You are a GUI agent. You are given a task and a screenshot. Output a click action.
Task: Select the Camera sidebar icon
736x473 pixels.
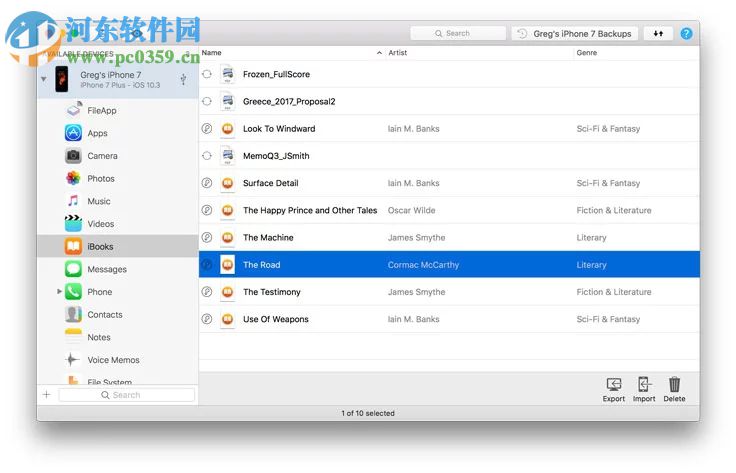coord(73,156)
